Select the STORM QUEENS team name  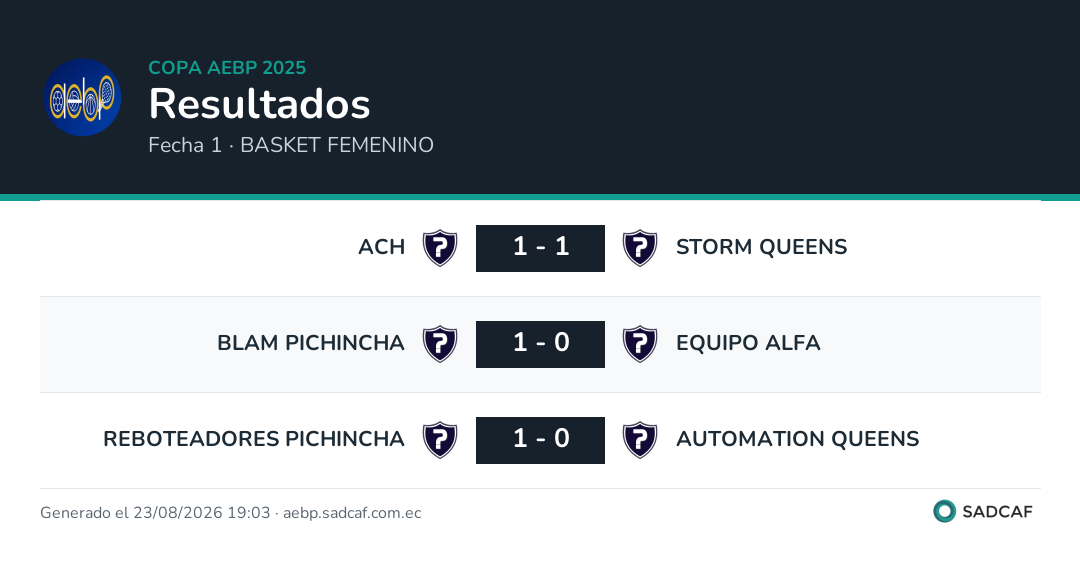pos(762,247)
